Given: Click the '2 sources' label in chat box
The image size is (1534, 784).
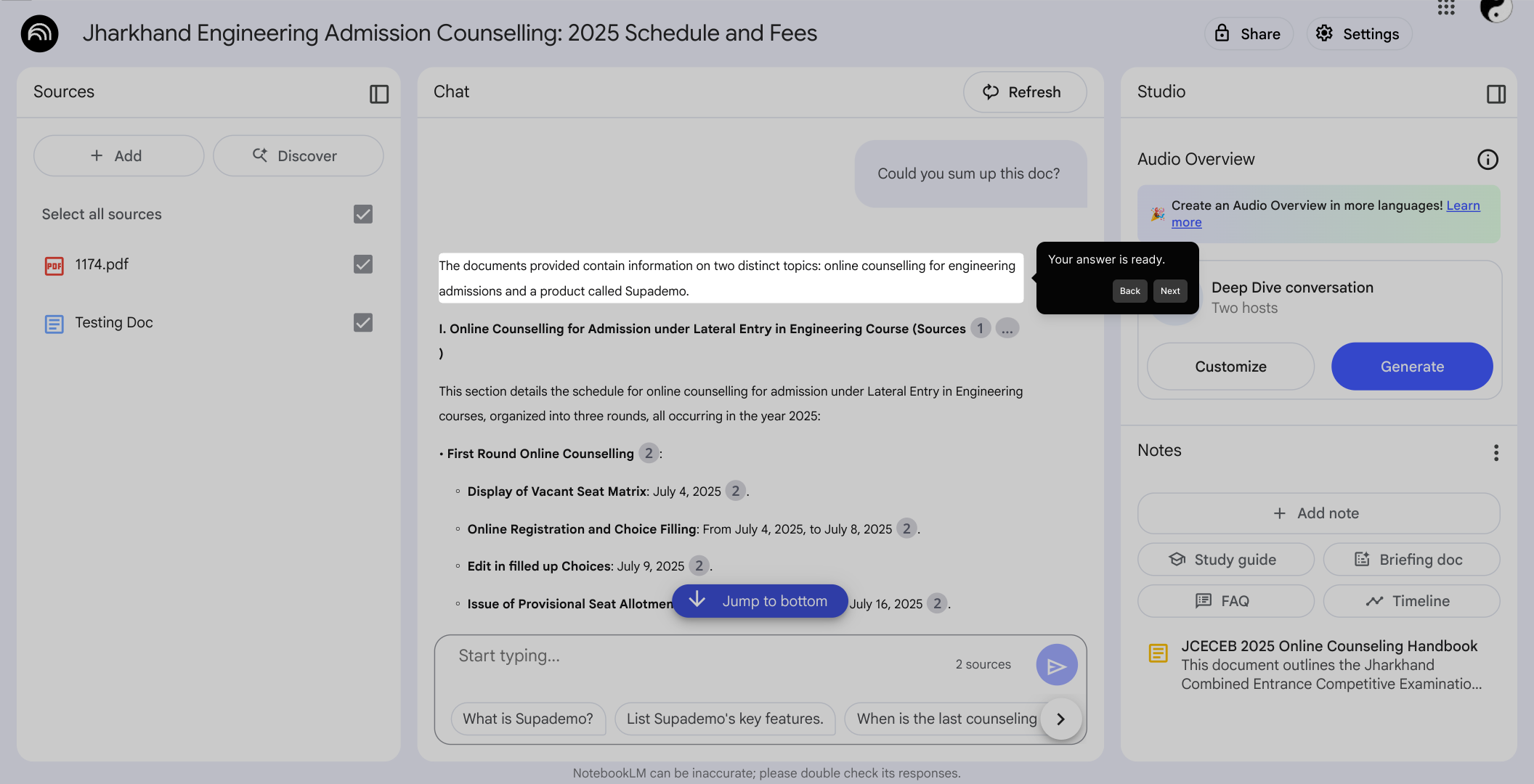Looking at the screenshot, I should (x=983, y=664).
